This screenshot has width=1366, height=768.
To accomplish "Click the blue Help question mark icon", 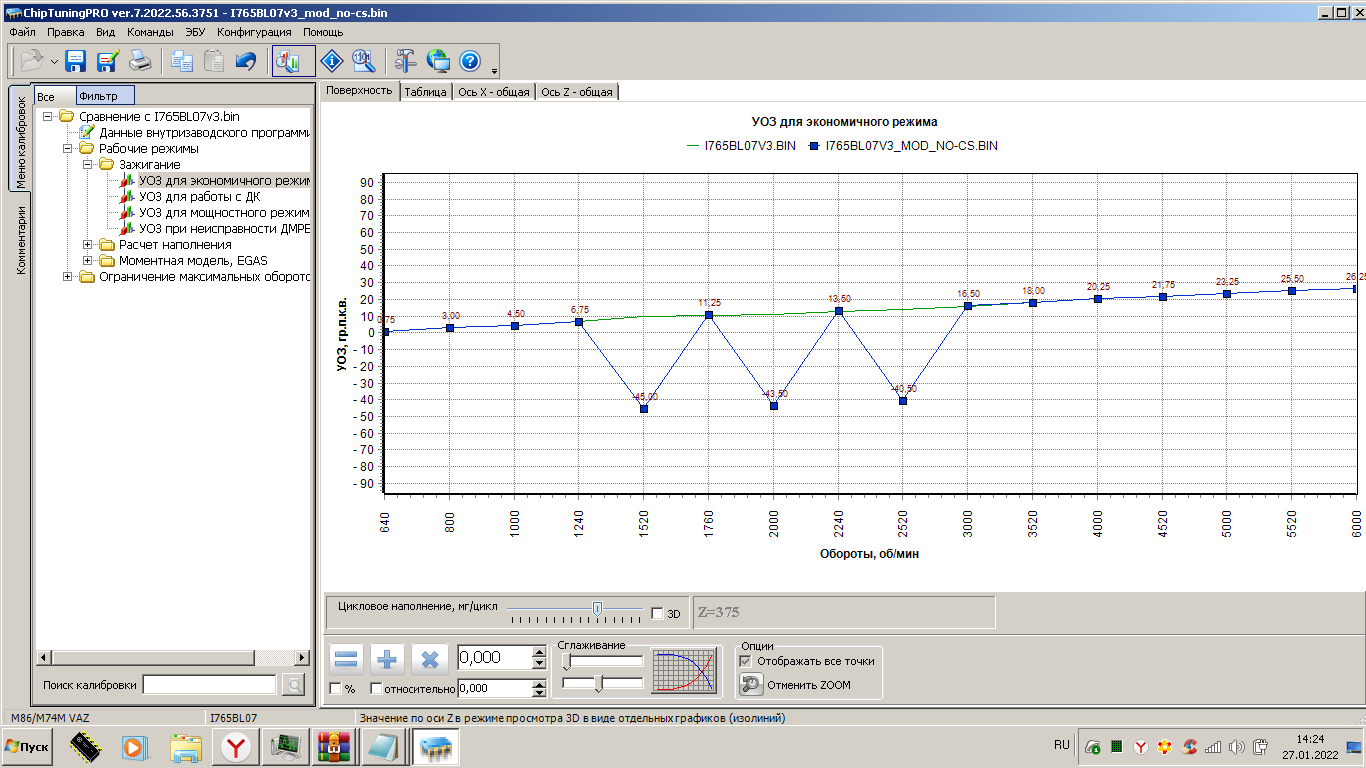I will click(x=470, y=61).
